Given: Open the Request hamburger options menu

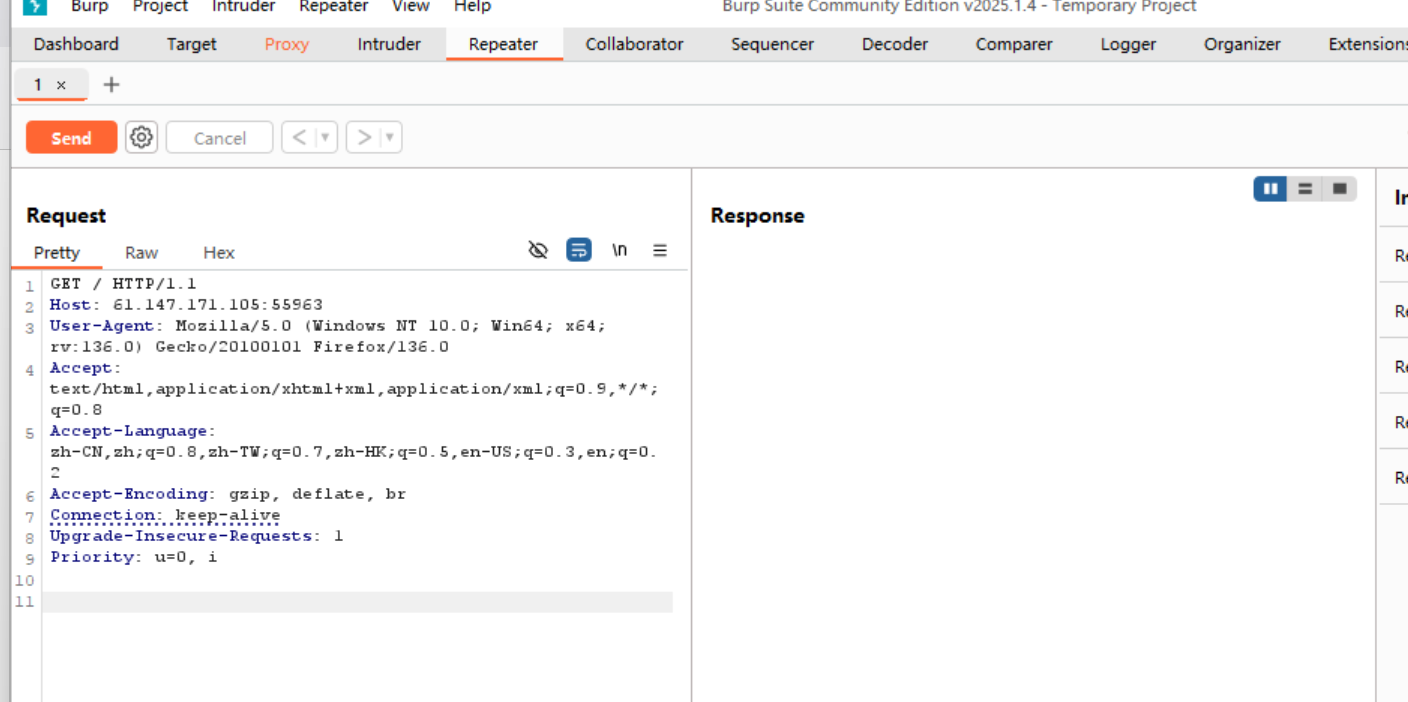Looking at the screenshot, I should 660,250.
